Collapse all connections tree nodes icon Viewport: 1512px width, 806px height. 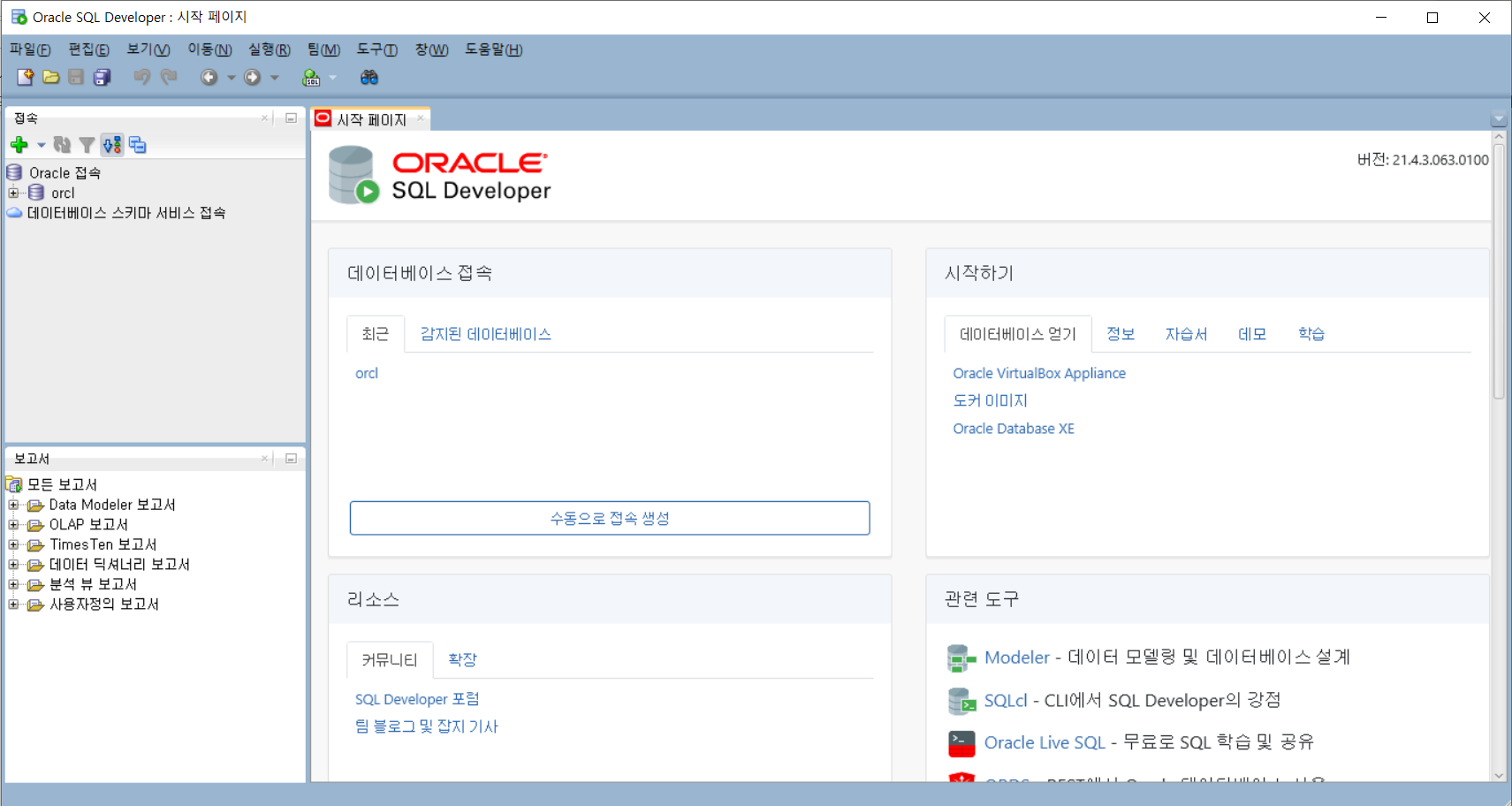click(x=137, y=145)
